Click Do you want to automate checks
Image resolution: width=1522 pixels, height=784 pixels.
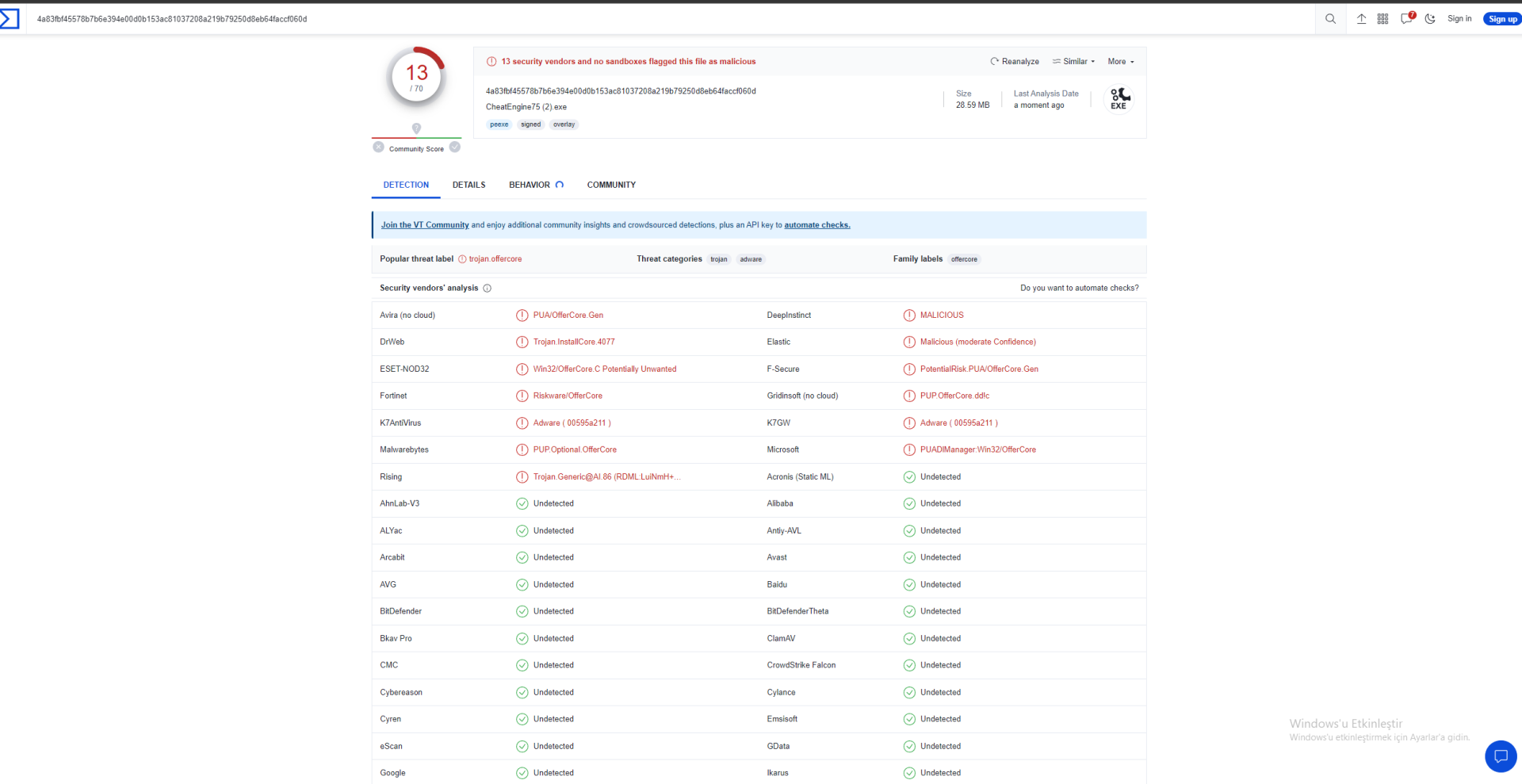(1080, 289)
